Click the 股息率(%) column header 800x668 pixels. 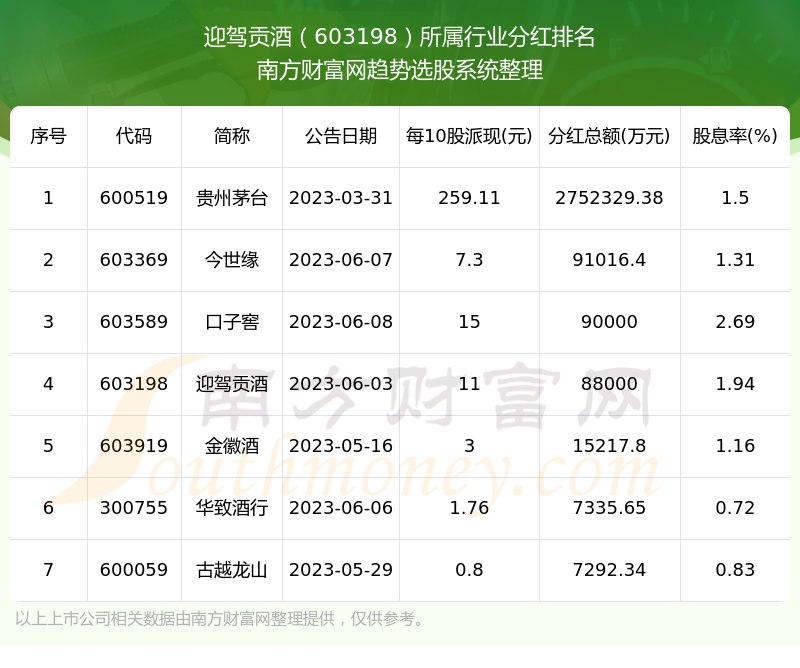735,136
